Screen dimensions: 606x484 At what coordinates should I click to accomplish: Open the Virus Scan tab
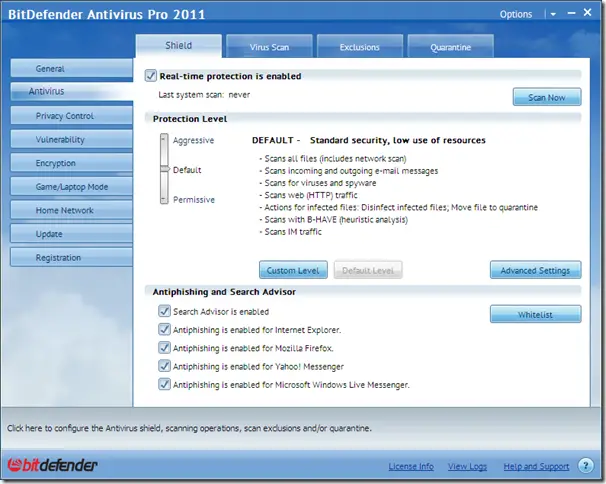pyautogui.click(x=269, y=47)
